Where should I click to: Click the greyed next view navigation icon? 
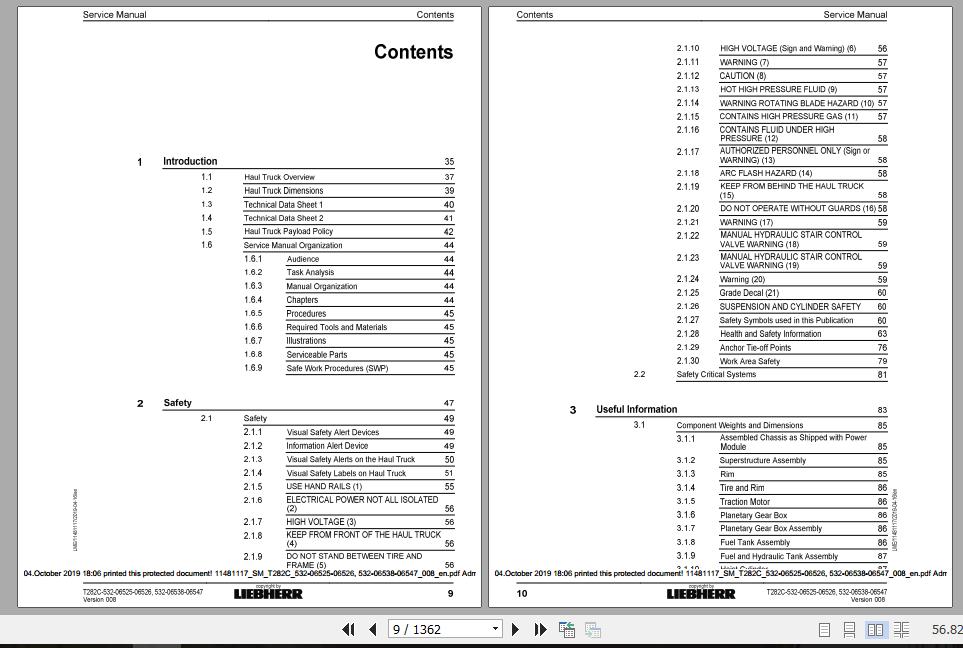tap(593, 629)
